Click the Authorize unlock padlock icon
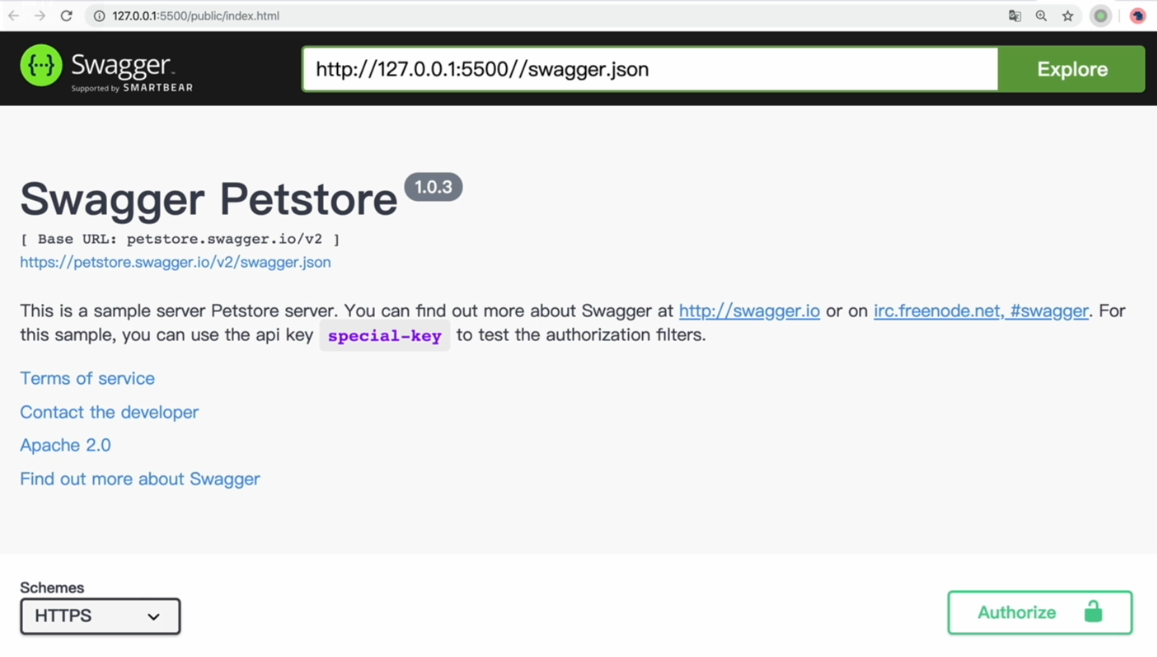 coord(1093,611)
